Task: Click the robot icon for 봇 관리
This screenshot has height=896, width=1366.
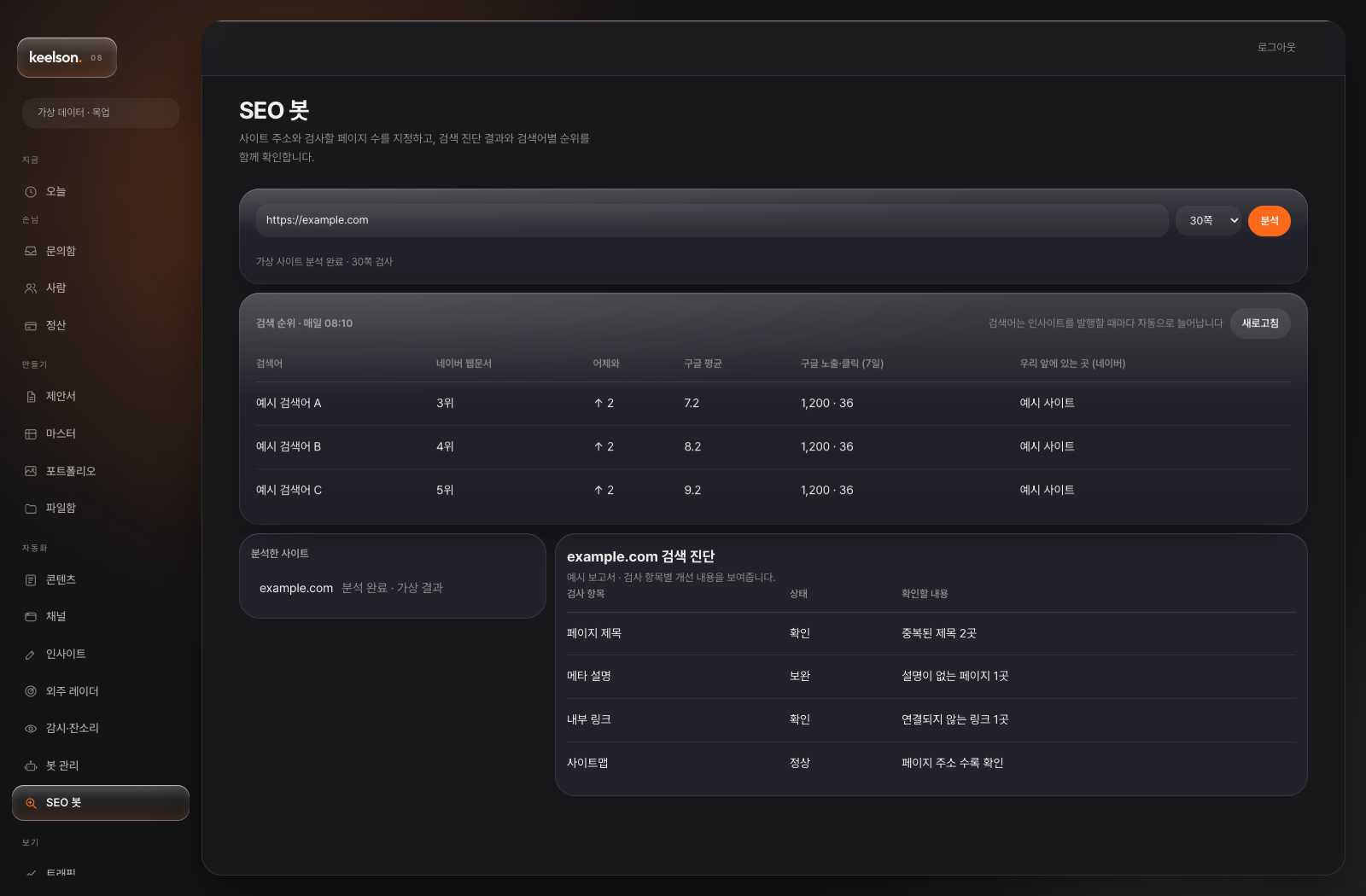Action: 31,766
